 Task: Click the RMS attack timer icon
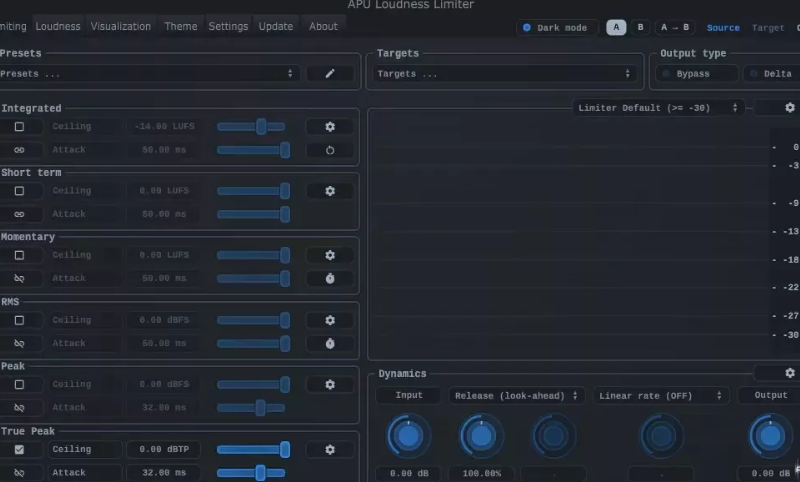click(330, 344)
